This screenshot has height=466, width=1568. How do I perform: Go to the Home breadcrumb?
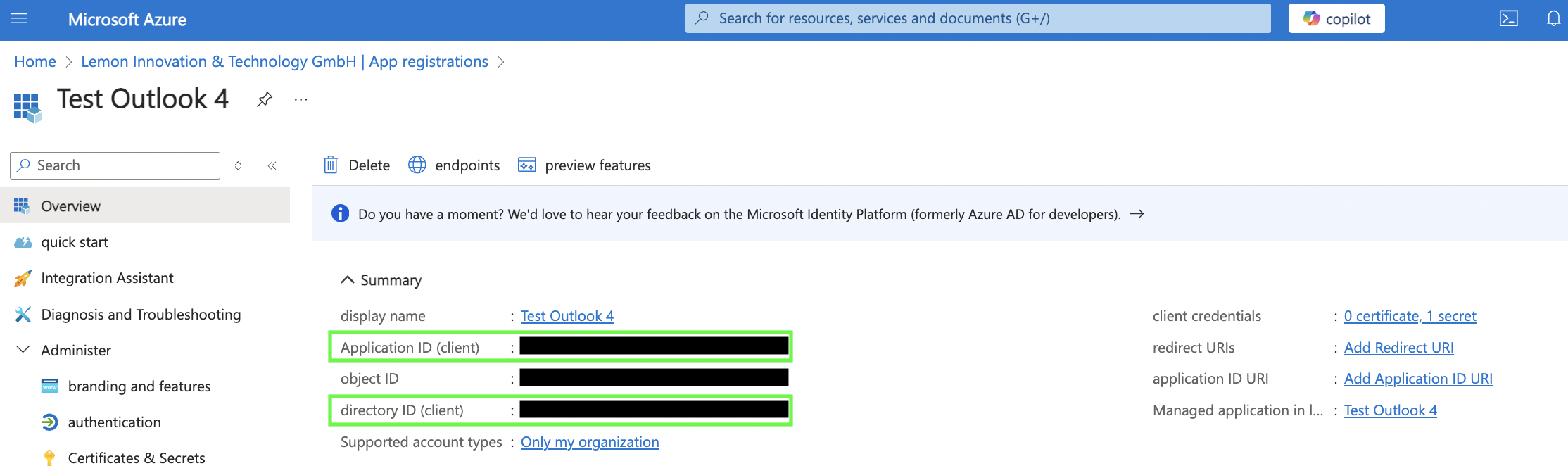pyautogui.click(x=35, y=62)
